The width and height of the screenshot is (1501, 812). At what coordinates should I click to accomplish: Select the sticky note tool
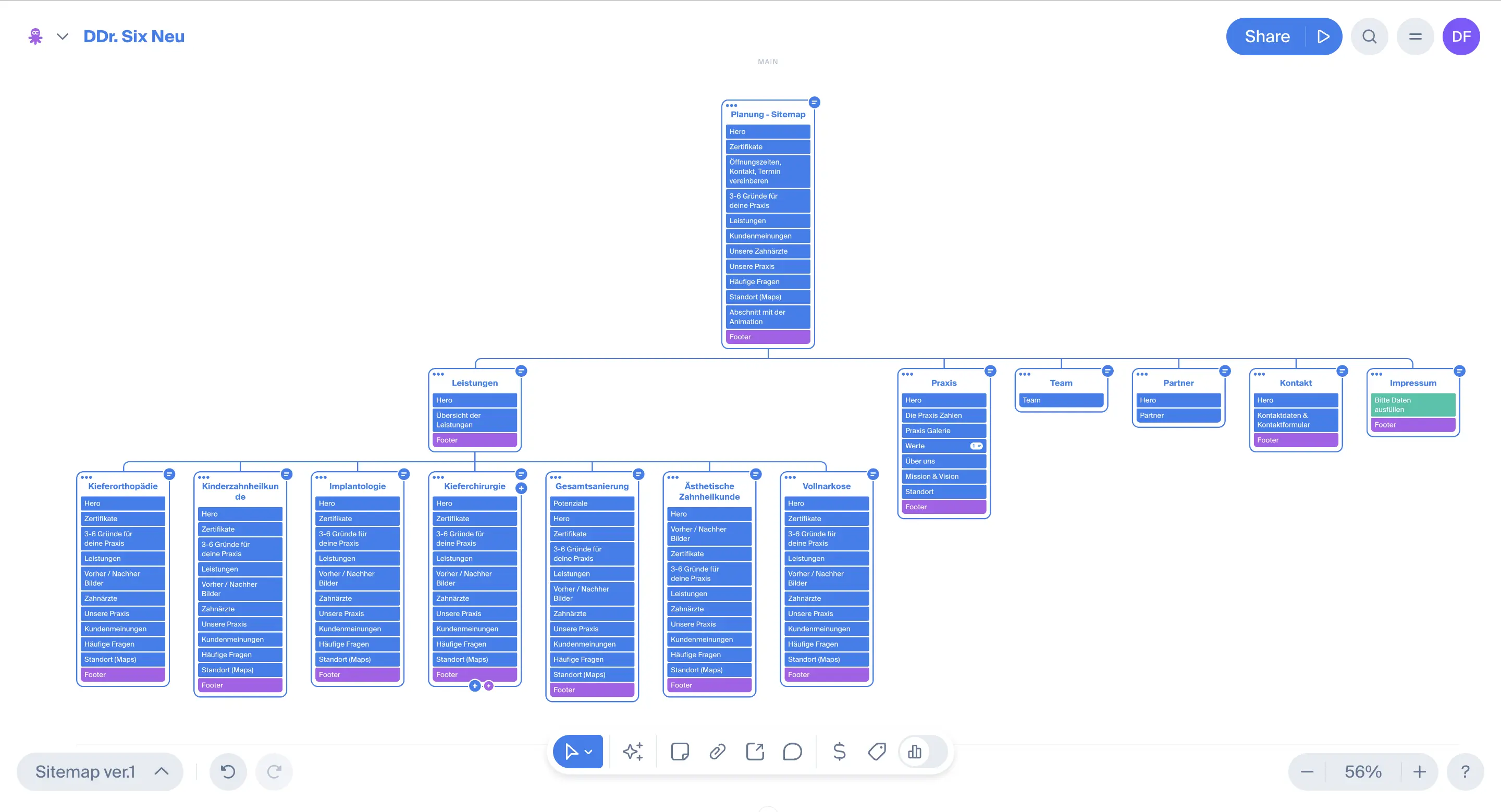(680, 752)
